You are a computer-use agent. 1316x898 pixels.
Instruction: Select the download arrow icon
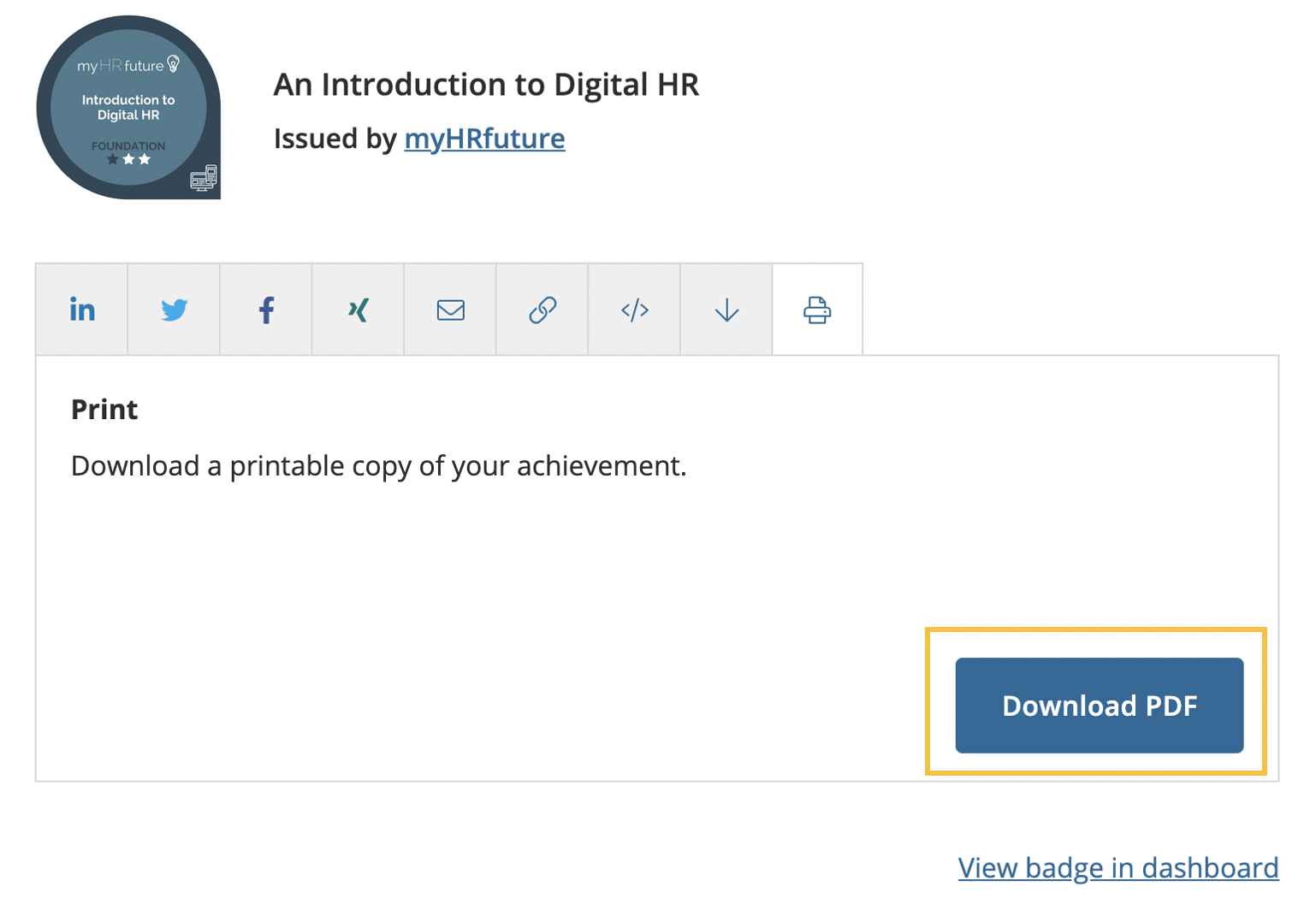[726, 310]
